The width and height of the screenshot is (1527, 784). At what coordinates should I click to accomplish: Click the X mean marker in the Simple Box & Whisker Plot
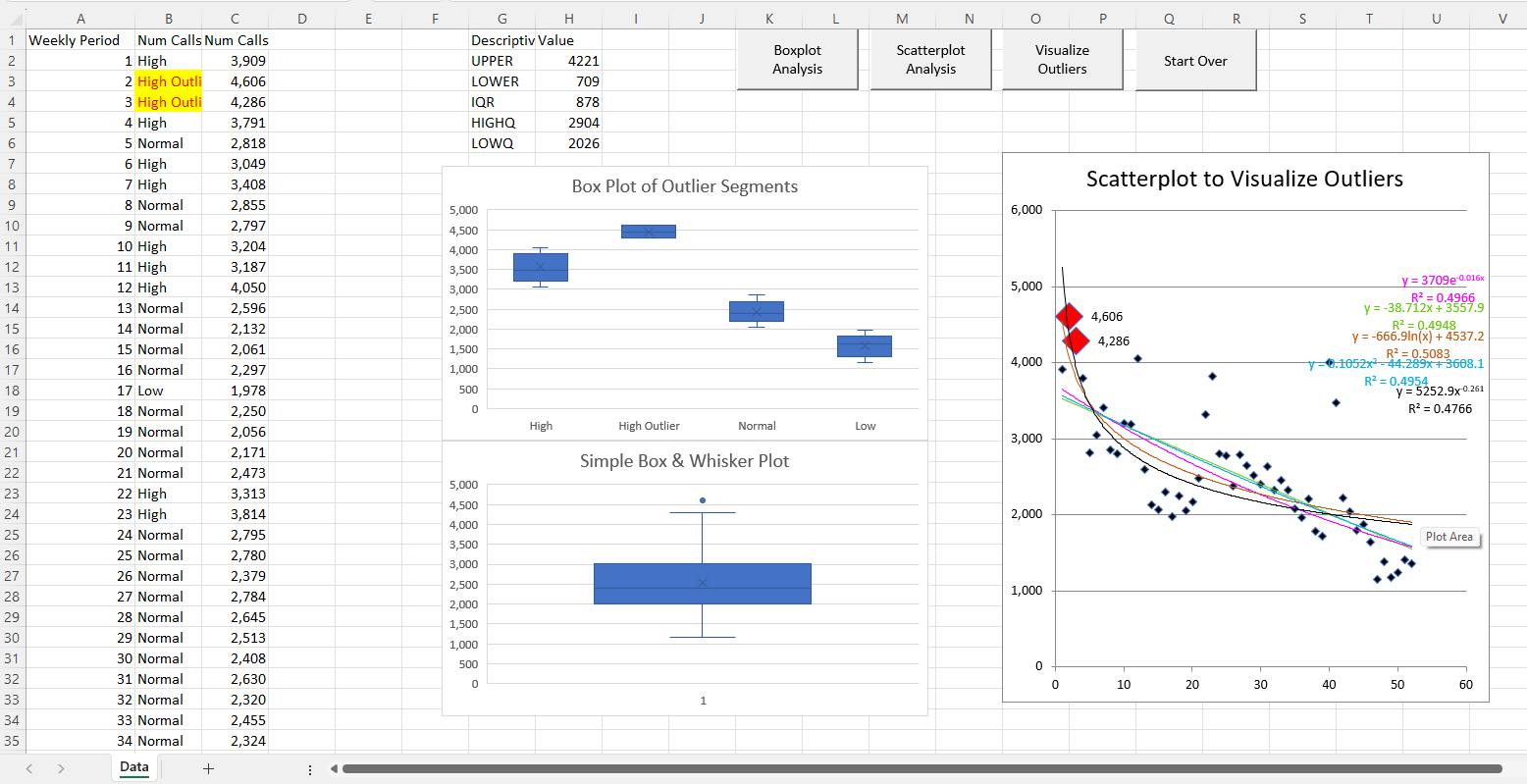(x=703, y=583)
